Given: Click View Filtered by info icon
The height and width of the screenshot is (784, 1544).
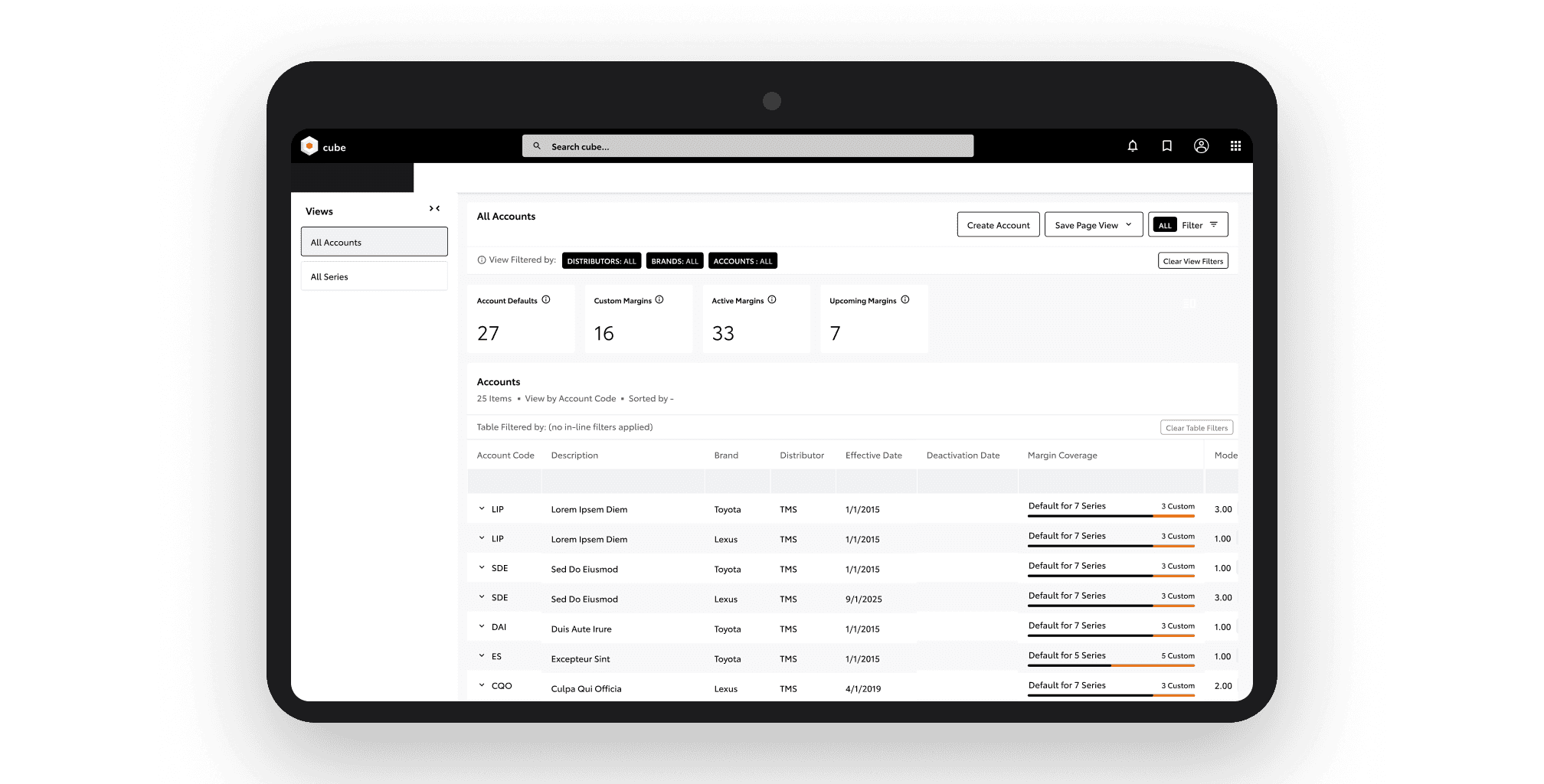Looking at the screenshot, I should pyautogui.click(x=482, y=260).
